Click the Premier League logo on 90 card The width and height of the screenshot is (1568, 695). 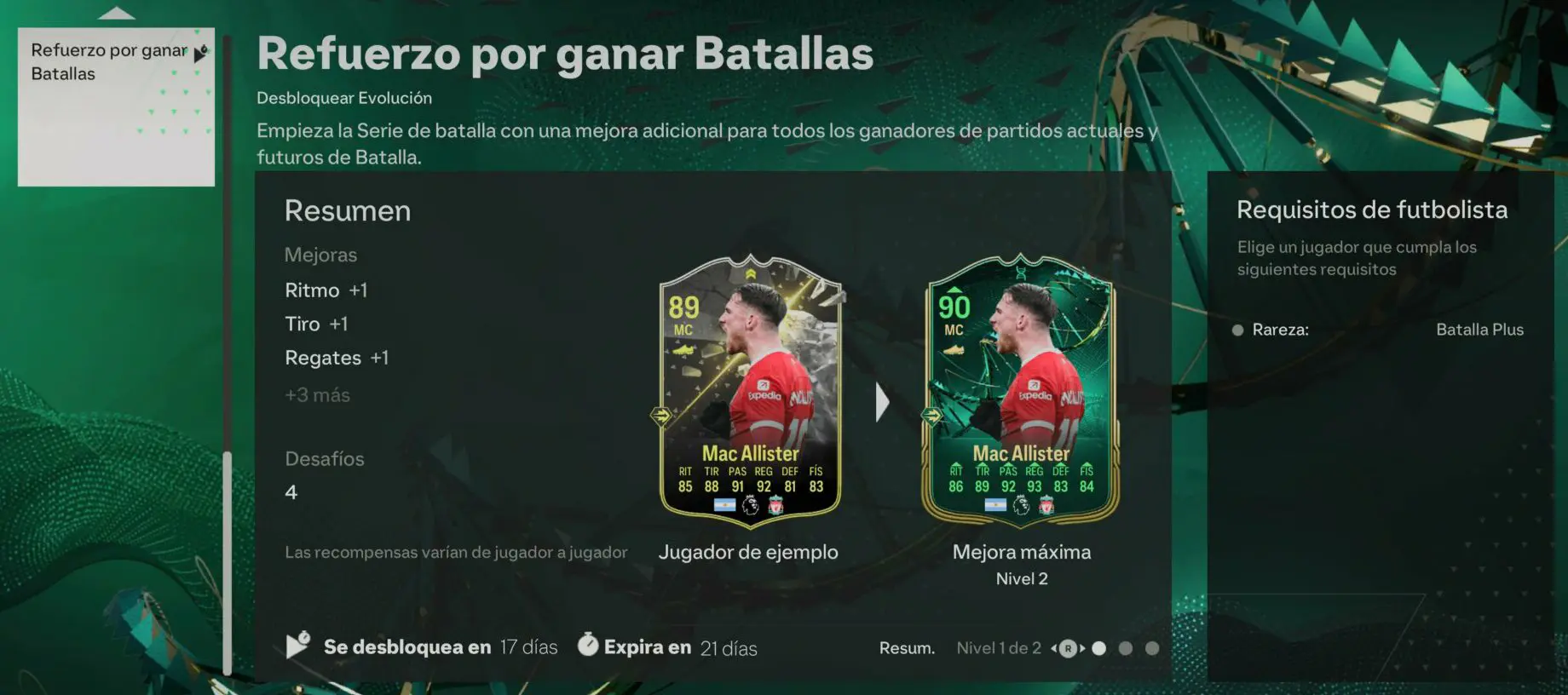pyautogui.click(x=1021, y=506)
